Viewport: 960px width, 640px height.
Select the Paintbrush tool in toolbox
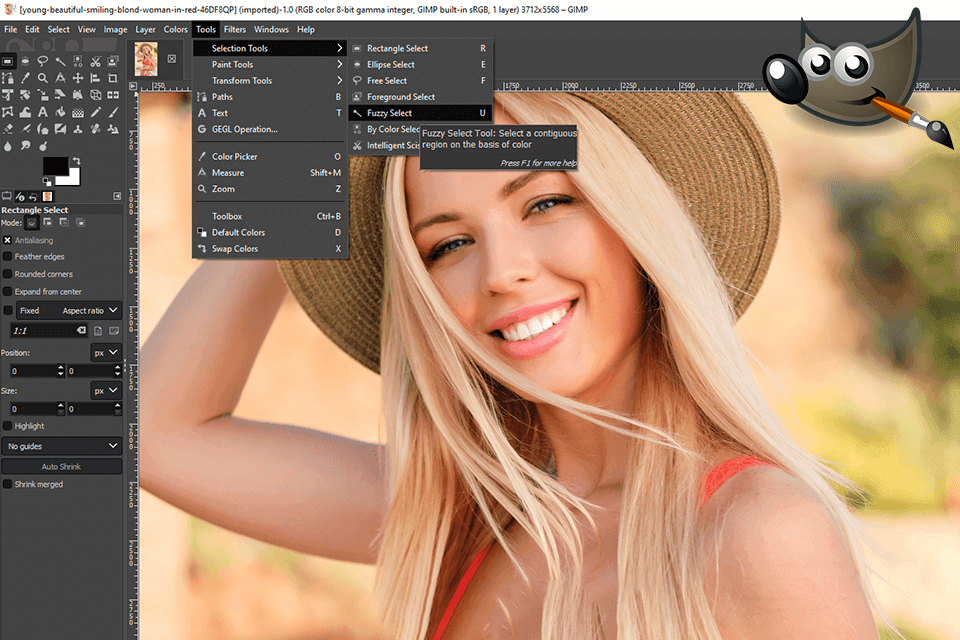click(113, 112)
